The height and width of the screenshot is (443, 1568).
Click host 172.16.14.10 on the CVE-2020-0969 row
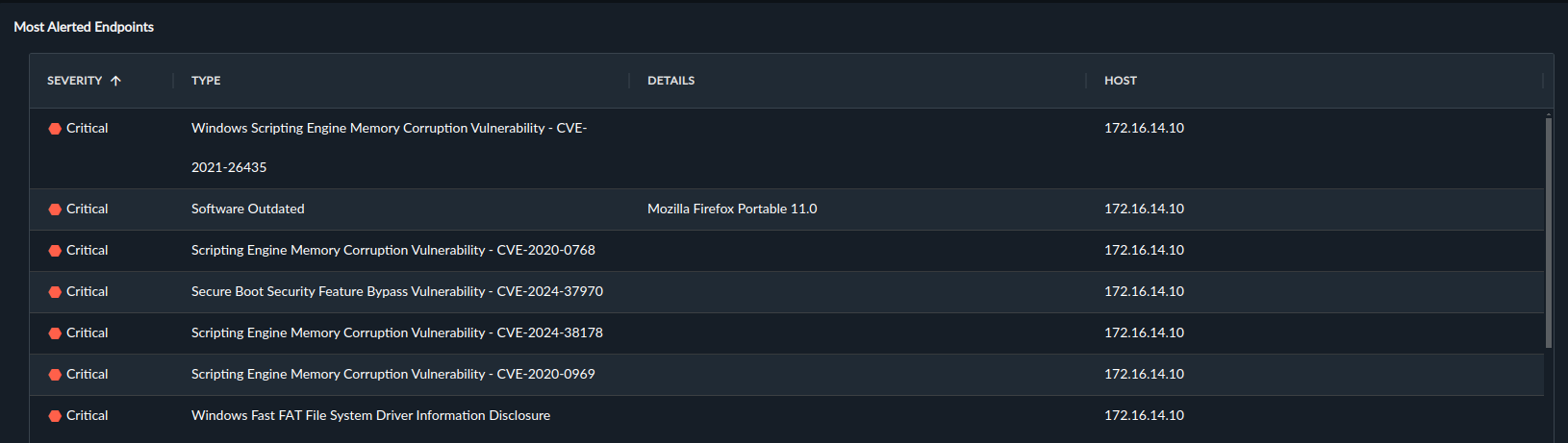1144,374
